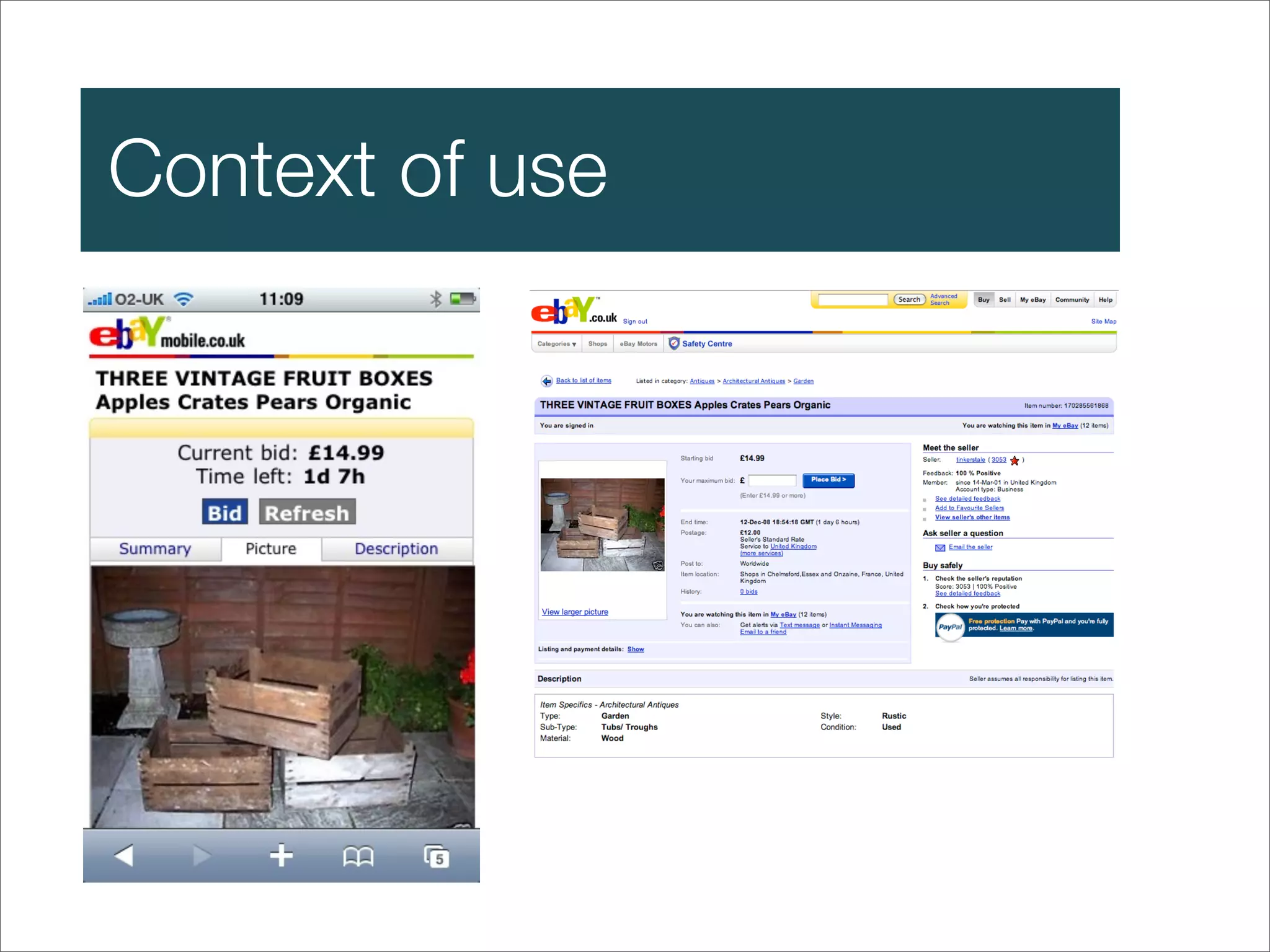1270x952 pixels.
Task: Open the My eBay menu item
Action: click(x=1032, y=300)
